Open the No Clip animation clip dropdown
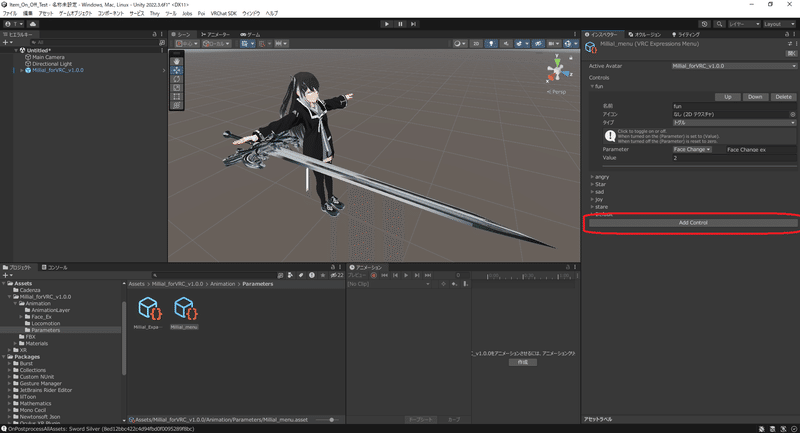The height and width of the screenshot is (433, 800). [x=388, y=284]
